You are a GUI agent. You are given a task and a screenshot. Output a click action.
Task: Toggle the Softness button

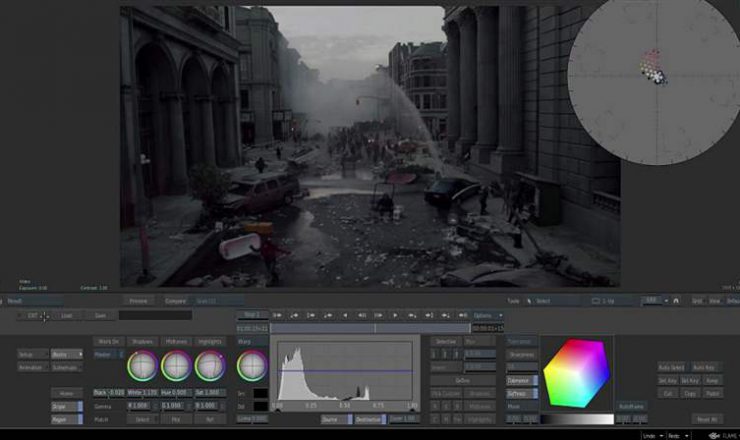pos(522,393)
